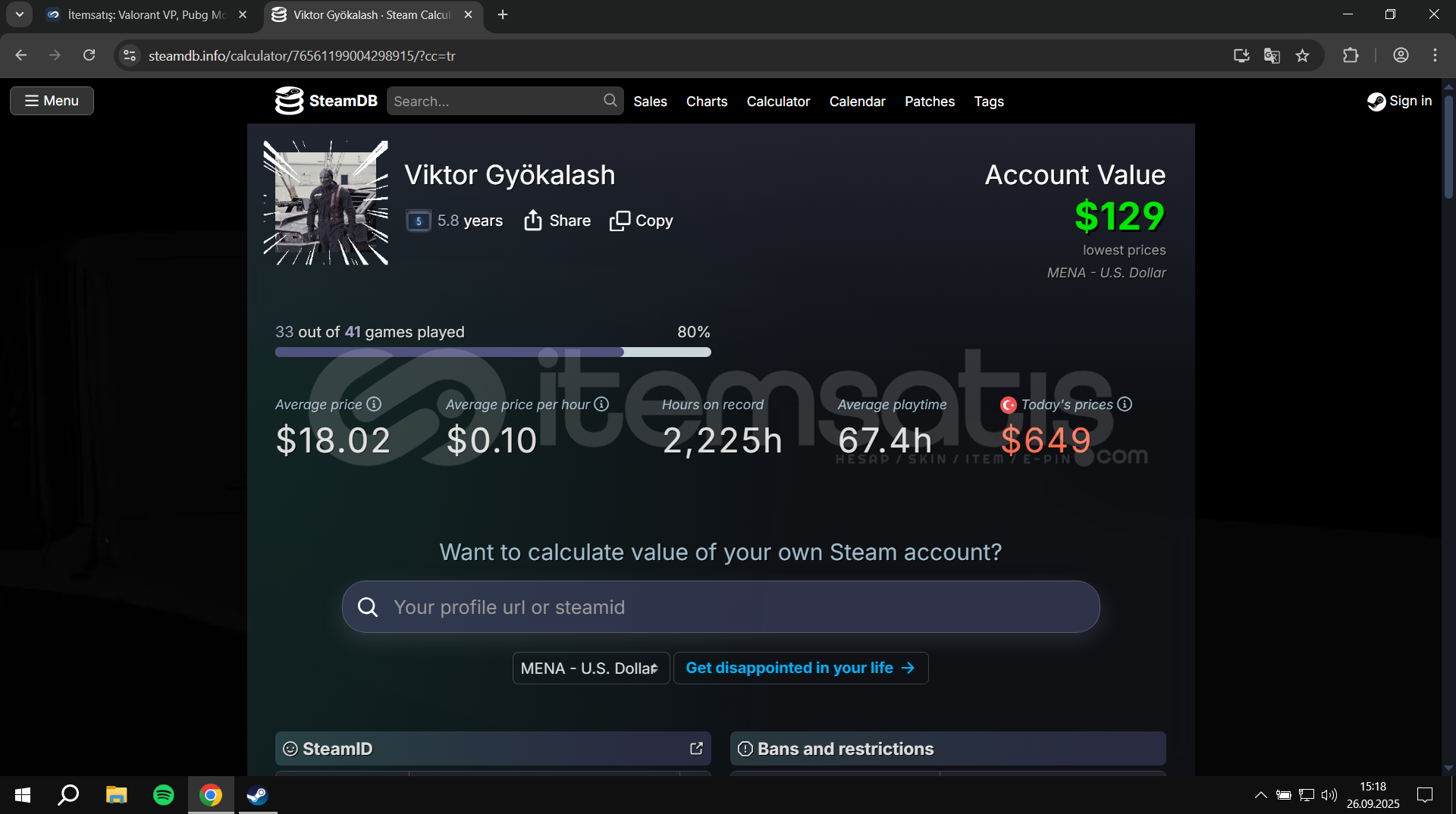This screenshot has width=1456, height=814.
Task: Open the Calendar menu item
Action: 857,102
